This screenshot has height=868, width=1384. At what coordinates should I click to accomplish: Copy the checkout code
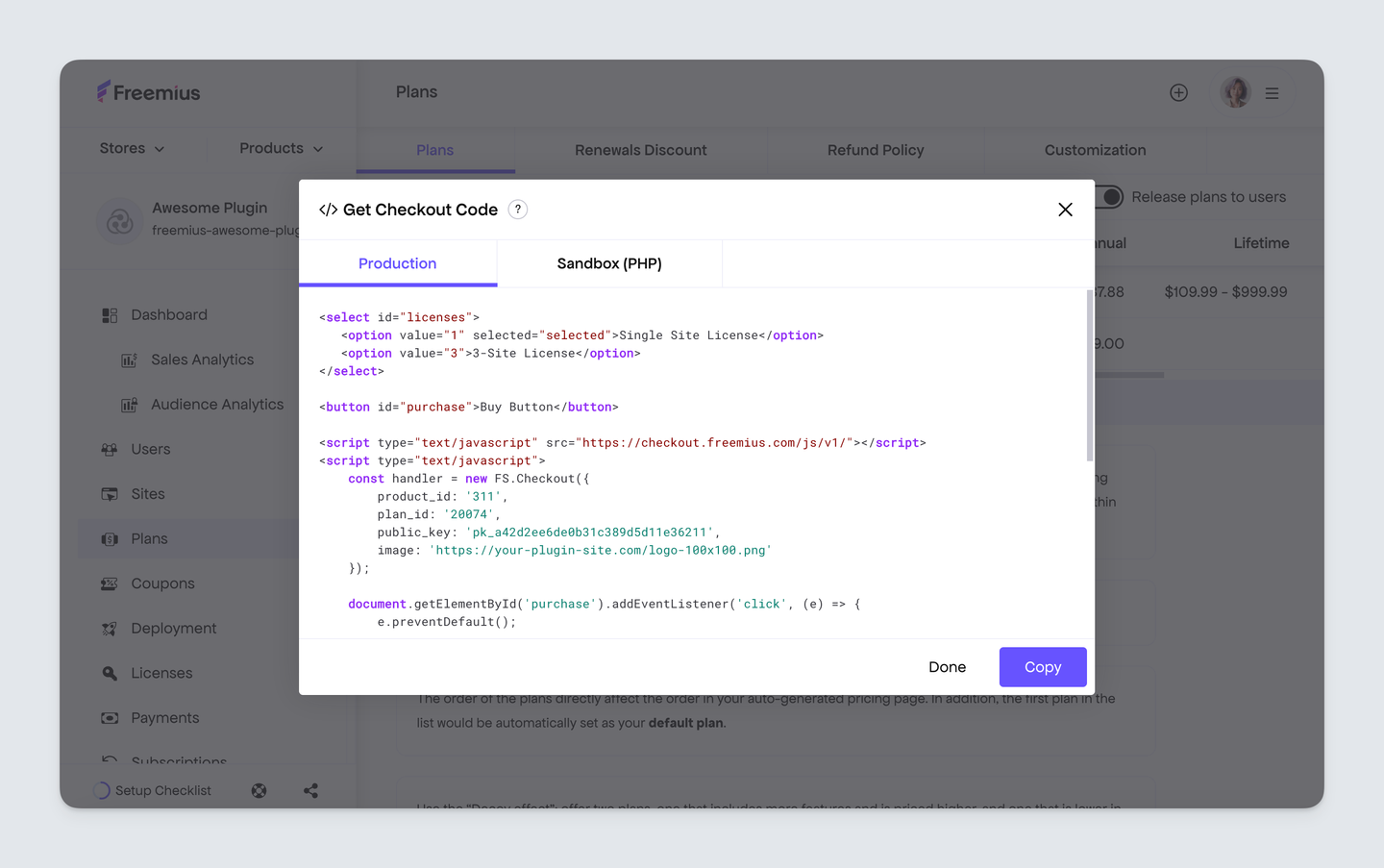tap(1042, 666)
